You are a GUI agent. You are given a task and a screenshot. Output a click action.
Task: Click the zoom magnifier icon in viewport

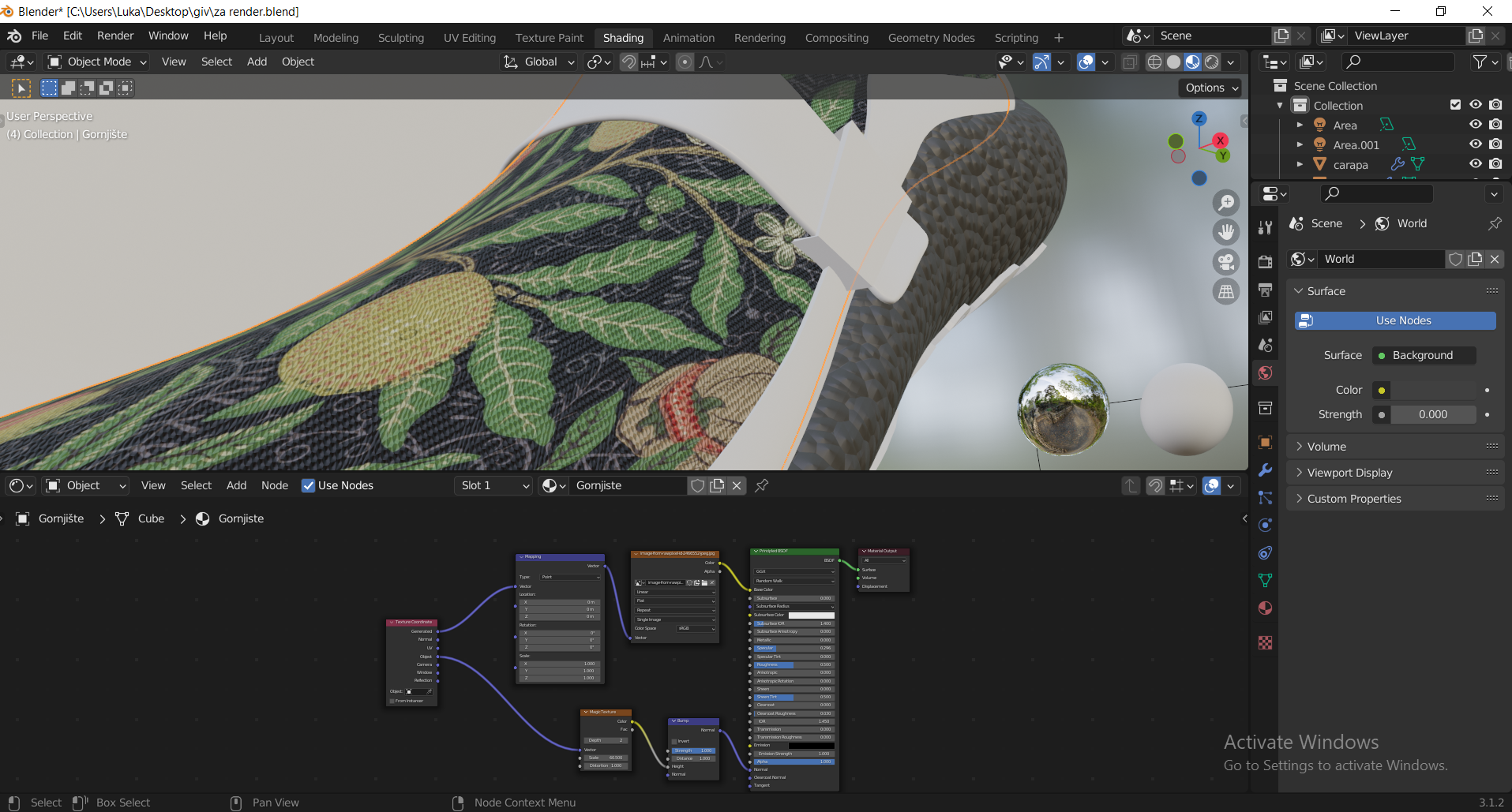[x=1226, y=203]
